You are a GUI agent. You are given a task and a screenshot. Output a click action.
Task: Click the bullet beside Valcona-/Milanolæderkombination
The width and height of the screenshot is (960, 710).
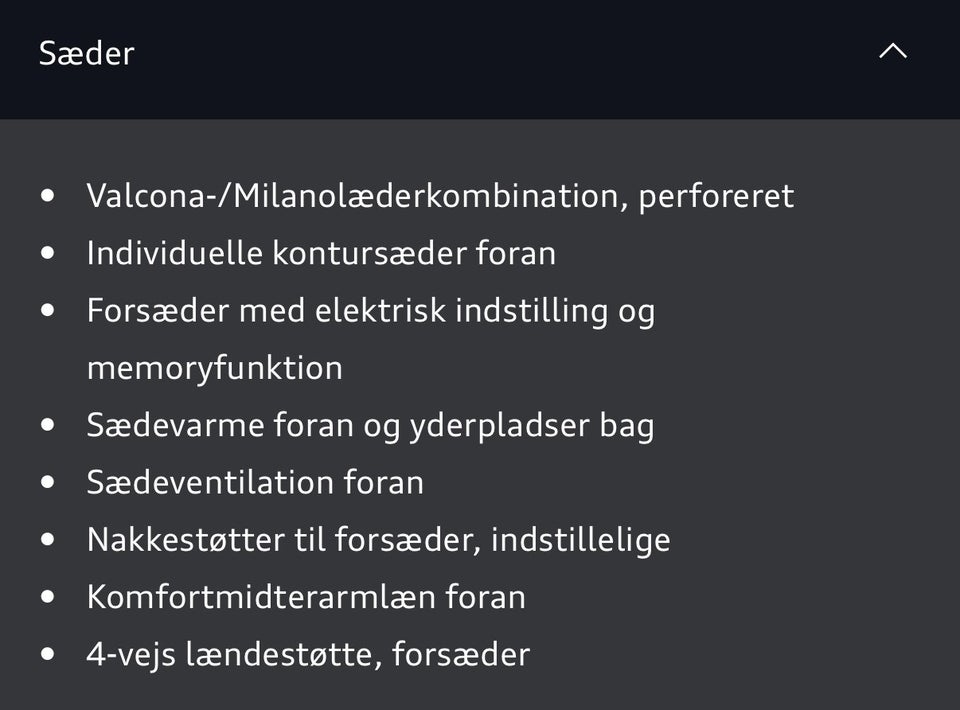(x=49, y=196)
